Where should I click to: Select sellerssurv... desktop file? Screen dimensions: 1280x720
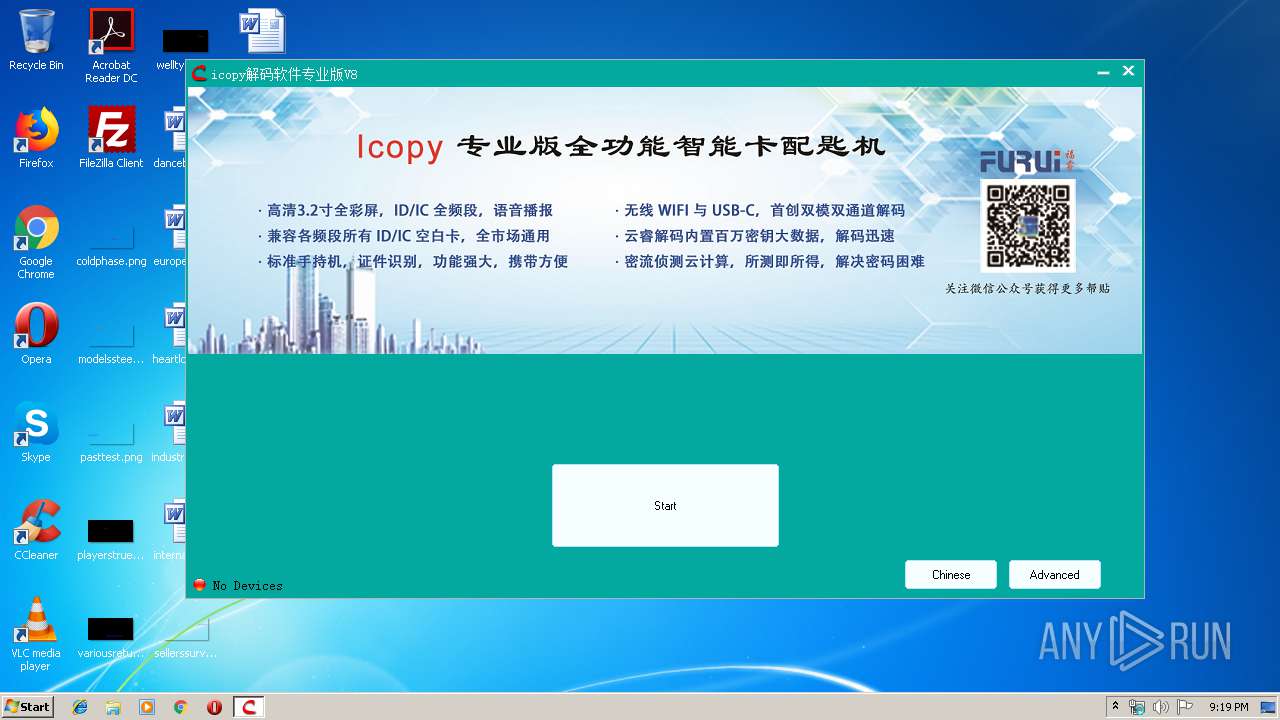point(185,638)
